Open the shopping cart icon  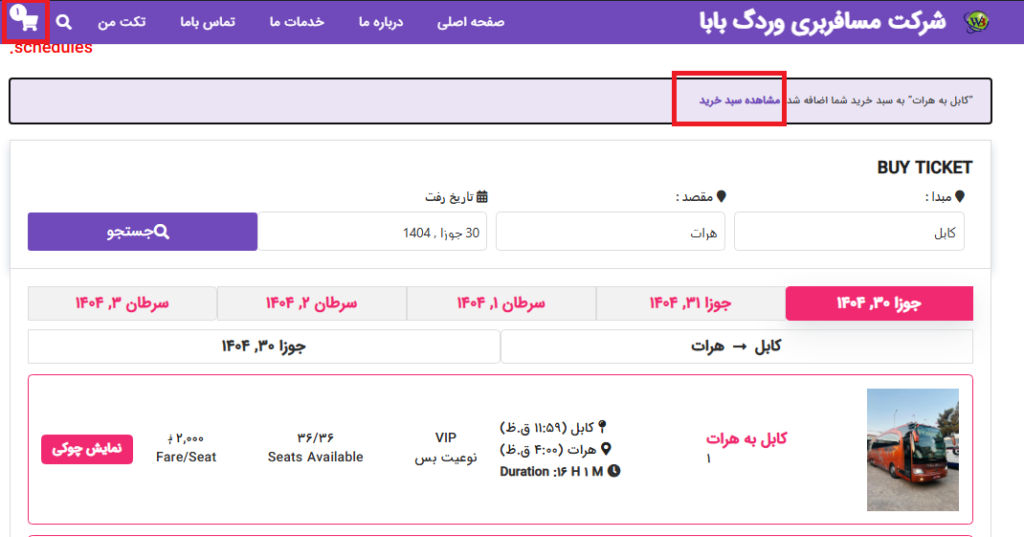[x=27, y=21]
